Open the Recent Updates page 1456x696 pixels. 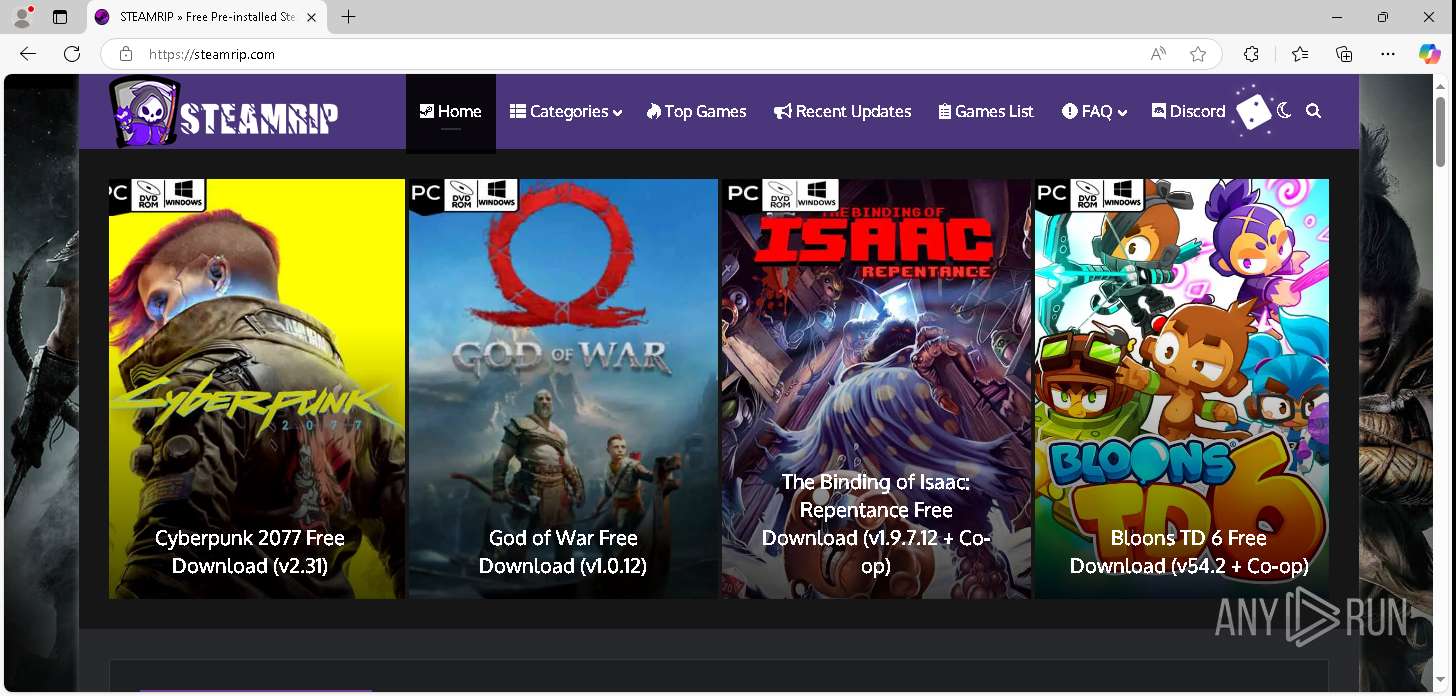(x=843, y=111)
